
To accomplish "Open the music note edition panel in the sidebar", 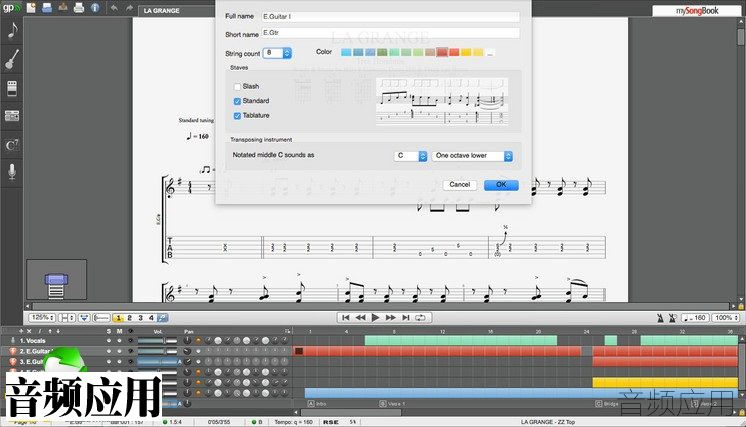I will point(12,30).
